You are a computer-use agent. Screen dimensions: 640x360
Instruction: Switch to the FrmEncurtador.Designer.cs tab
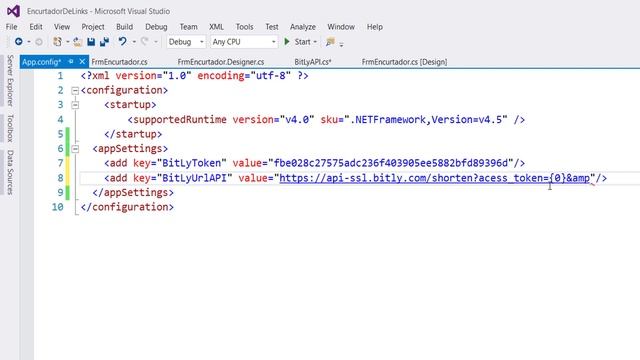point(221,62)
